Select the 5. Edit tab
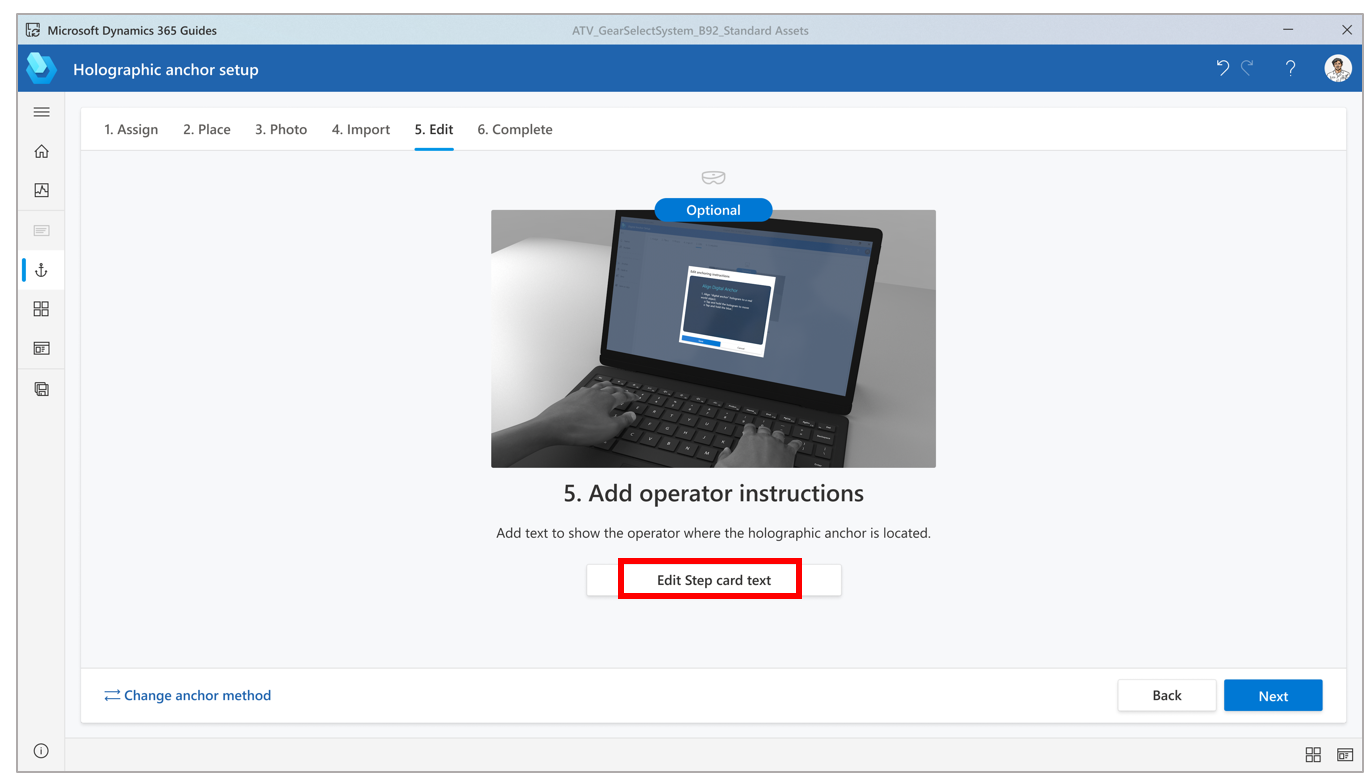Viewport: 1372px width, 781px height. [434, 129]
